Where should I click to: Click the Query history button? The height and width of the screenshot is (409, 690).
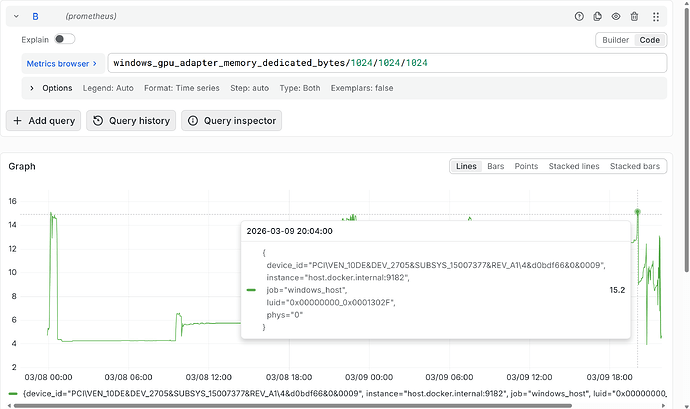pyautogui.click(x=131, y=121)
